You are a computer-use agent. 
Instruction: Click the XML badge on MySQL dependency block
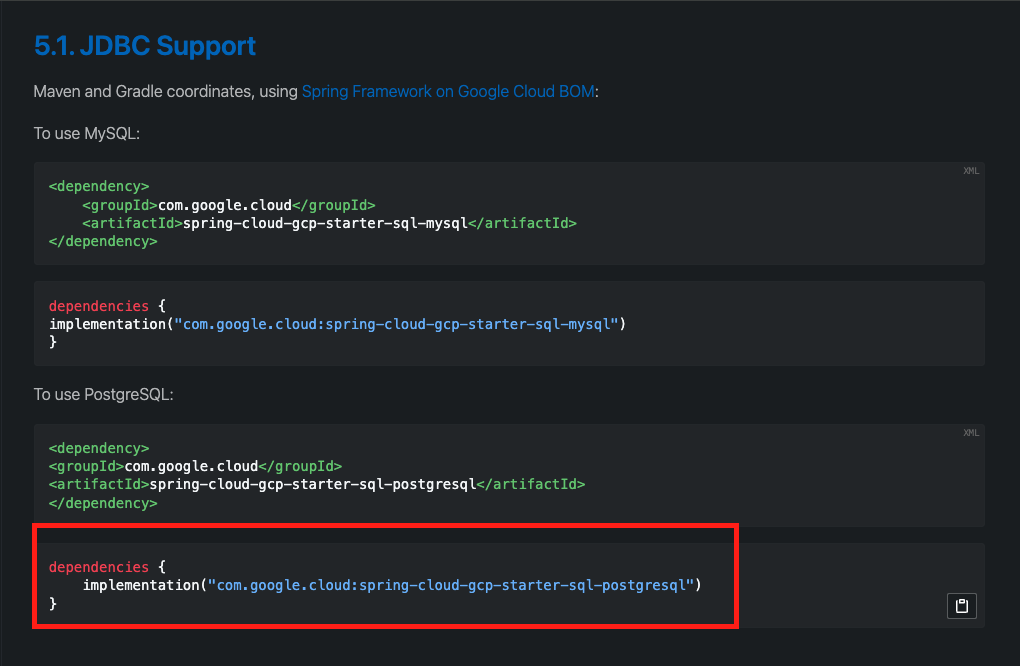pos(970,170)
